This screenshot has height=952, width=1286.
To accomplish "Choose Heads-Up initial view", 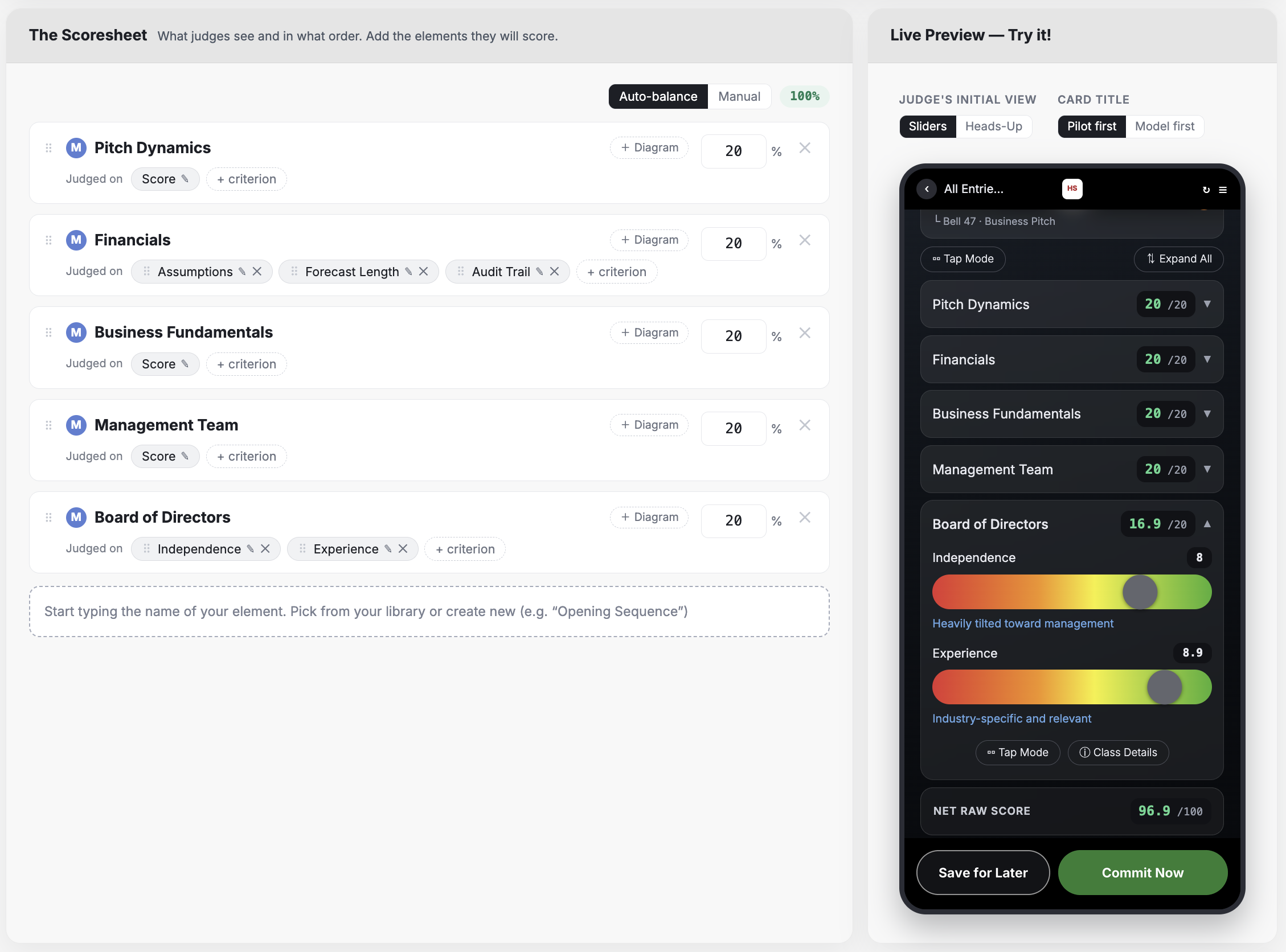I will click(994, 126).
